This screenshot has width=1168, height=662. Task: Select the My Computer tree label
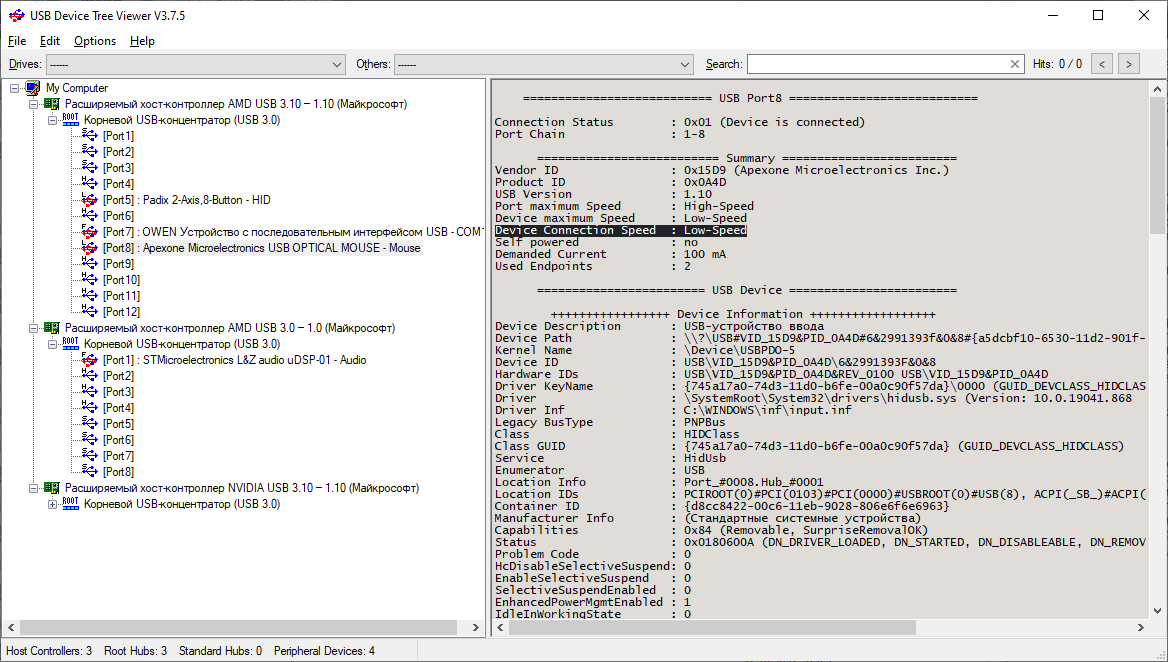pos(77,88)
